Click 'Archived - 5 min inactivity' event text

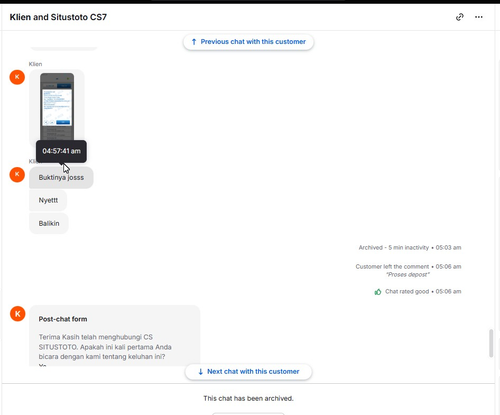393,247
